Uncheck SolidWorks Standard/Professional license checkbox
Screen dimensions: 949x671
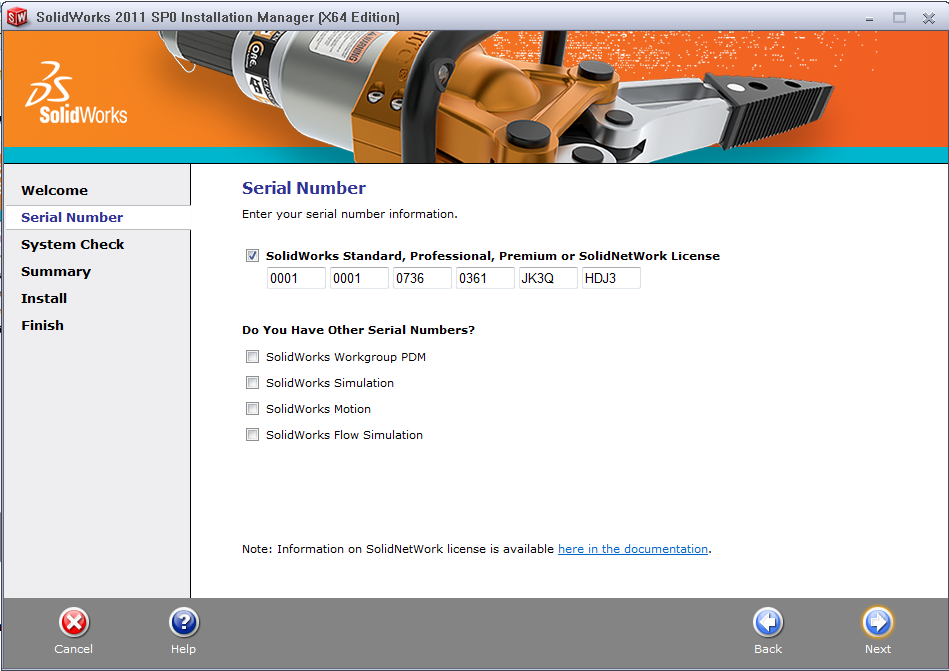click(x=252, y=256)
